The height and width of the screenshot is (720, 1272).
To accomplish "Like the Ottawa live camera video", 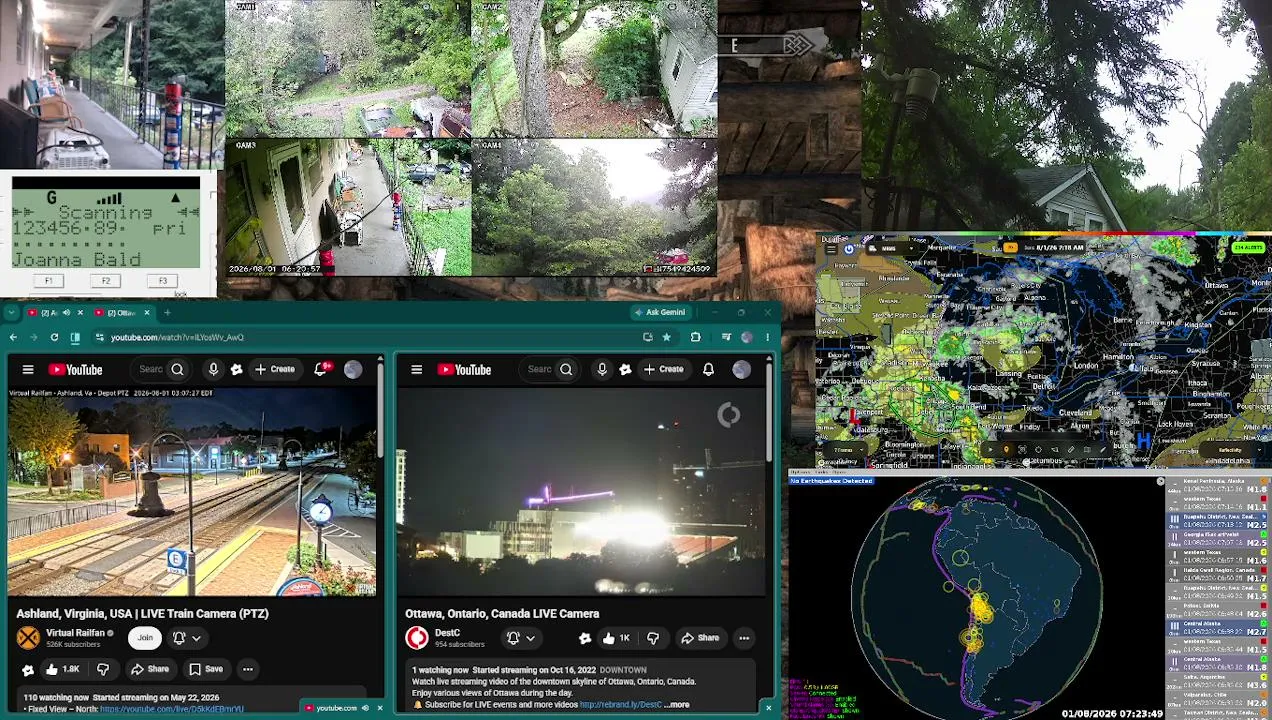I will [x=616, y=638].
